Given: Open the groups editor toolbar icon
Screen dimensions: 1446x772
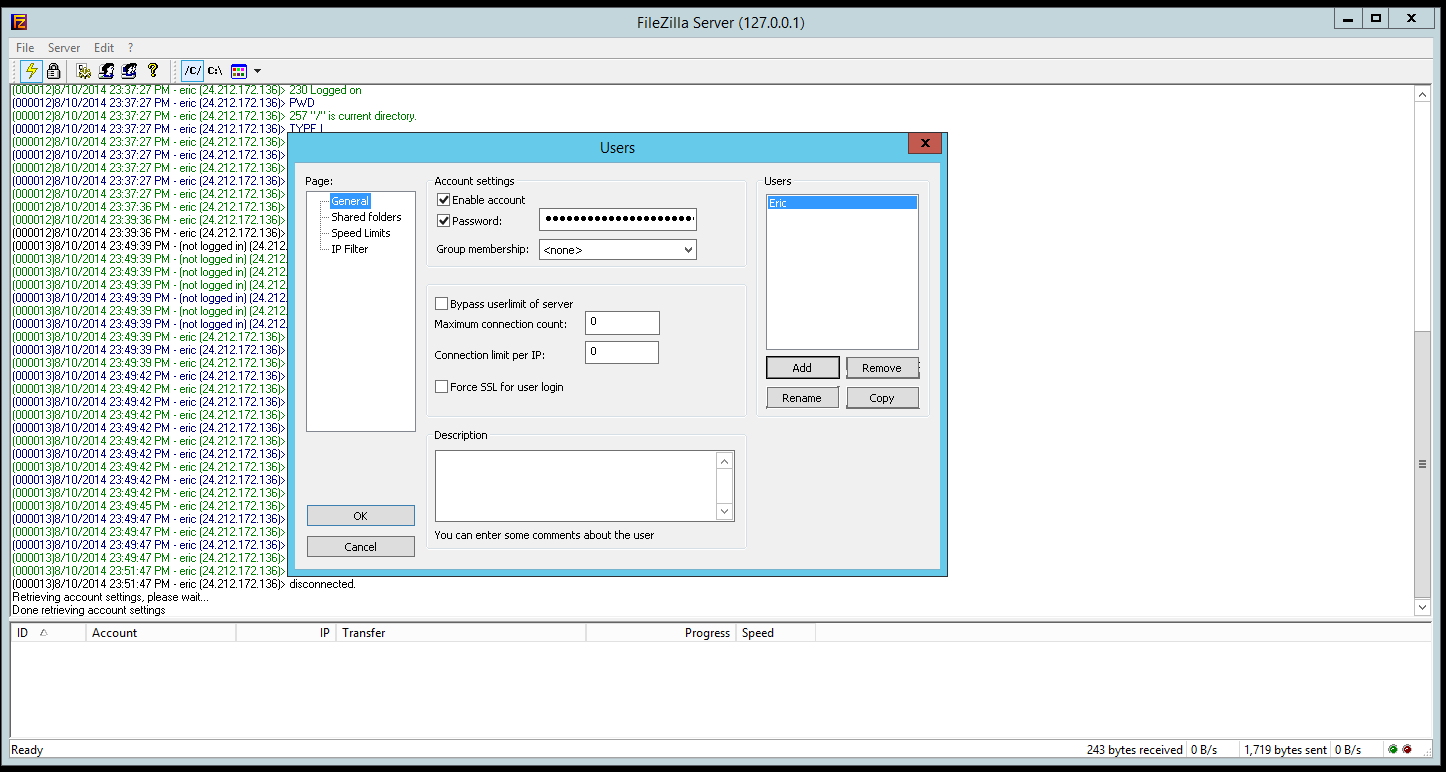Looking at the screenshot, I should (129, 71).
